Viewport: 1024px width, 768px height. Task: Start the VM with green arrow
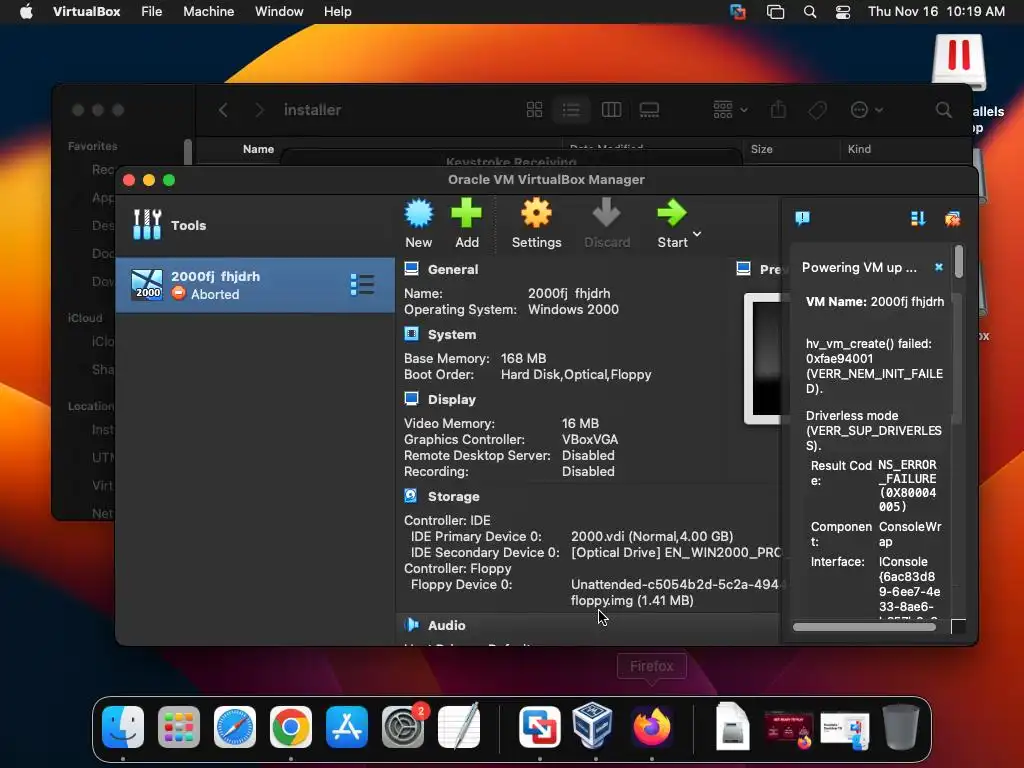tap(671, 214)
